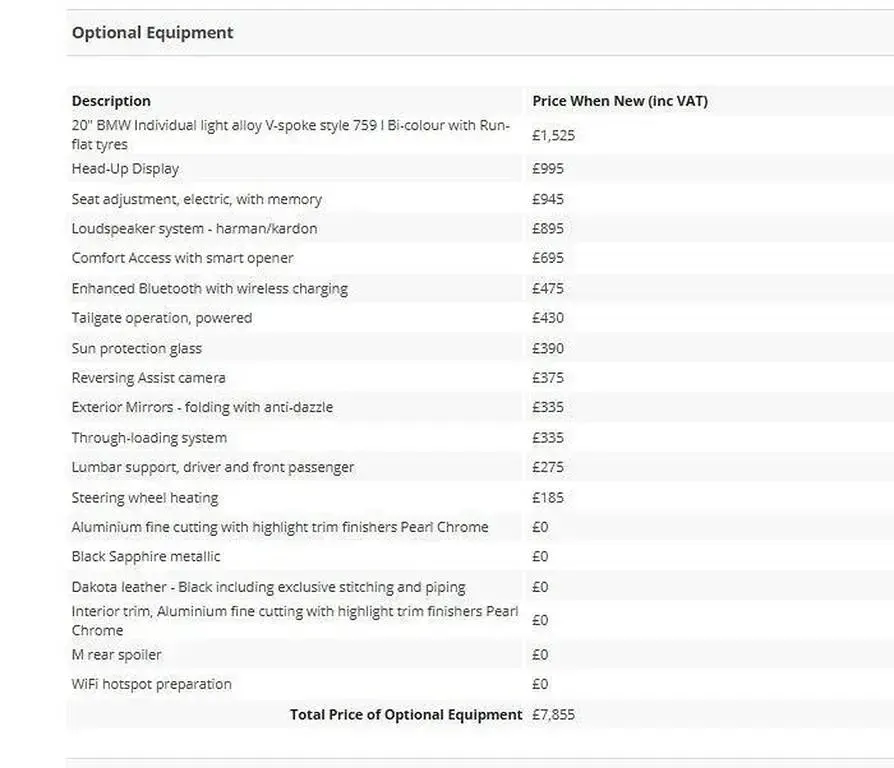Viewport: 894px width, 768px height.
Task: Click Comfort Access with smart opener
Action: (x=182, y=258)
